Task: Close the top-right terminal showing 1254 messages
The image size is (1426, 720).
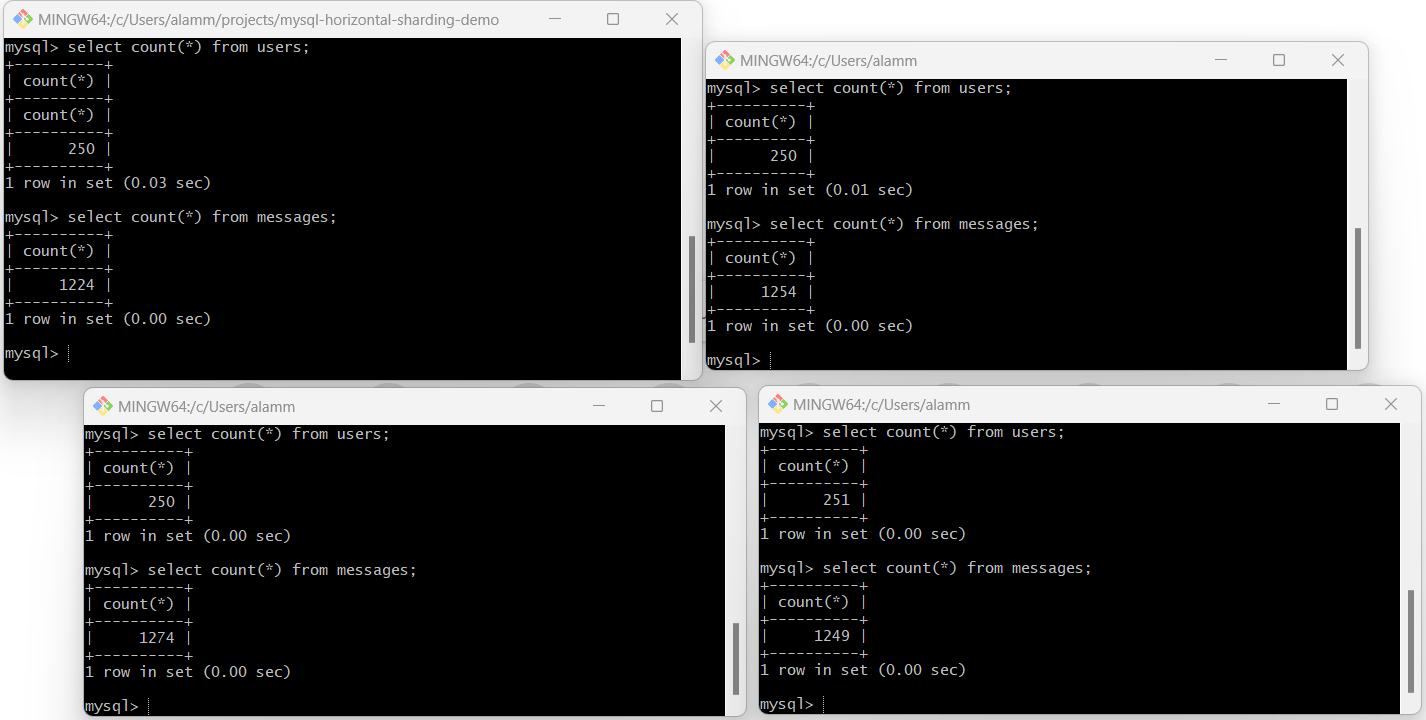Action: [1338, 60]
